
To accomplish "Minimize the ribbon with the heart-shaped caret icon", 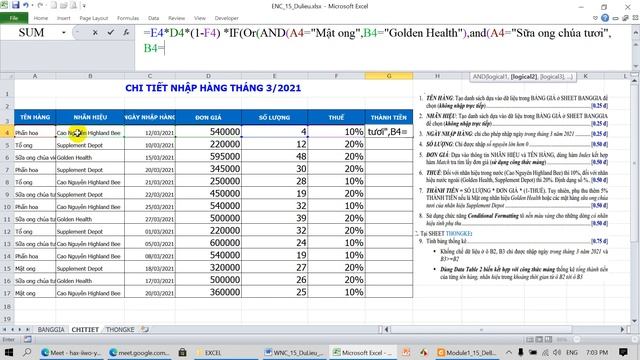I will click(595, 18).
